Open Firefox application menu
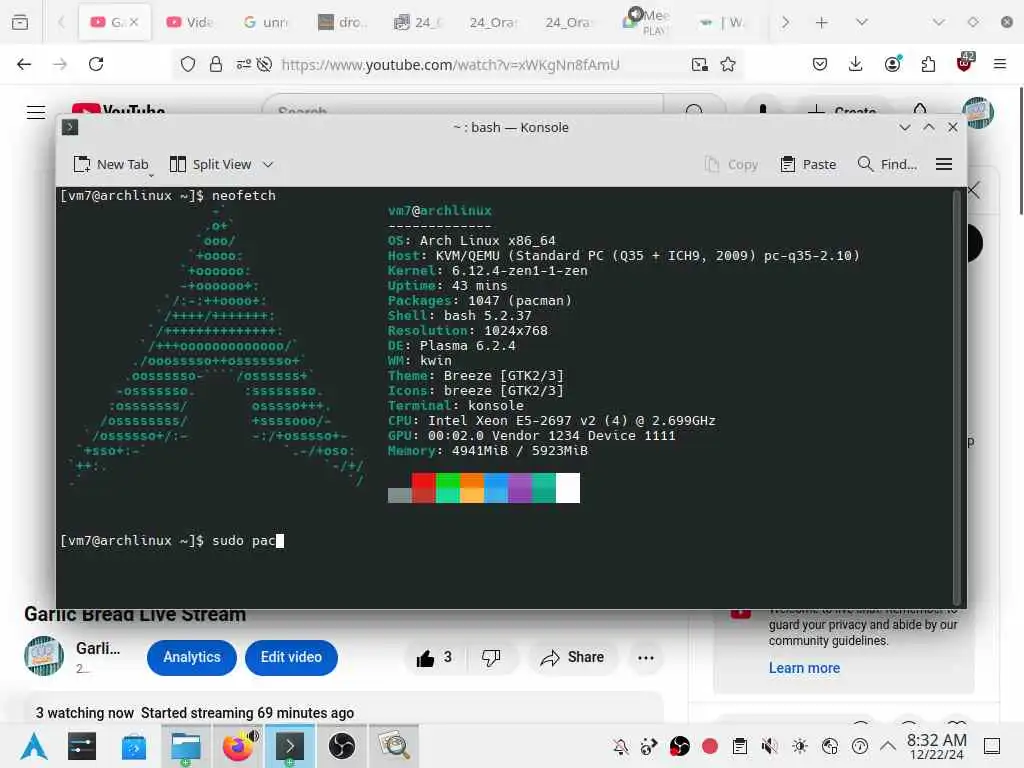 [x=1000, y=64]
